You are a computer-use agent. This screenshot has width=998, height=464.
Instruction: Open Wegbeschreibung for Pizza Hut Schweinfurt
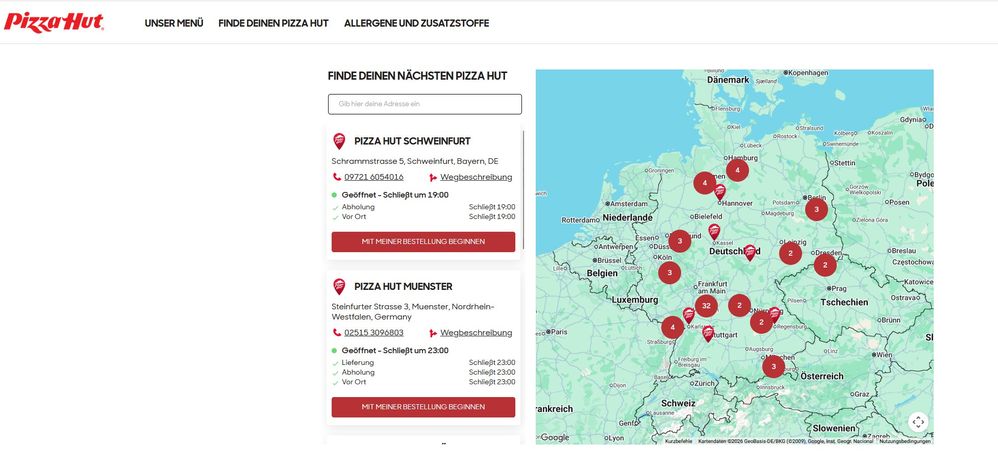pos(476,177)
